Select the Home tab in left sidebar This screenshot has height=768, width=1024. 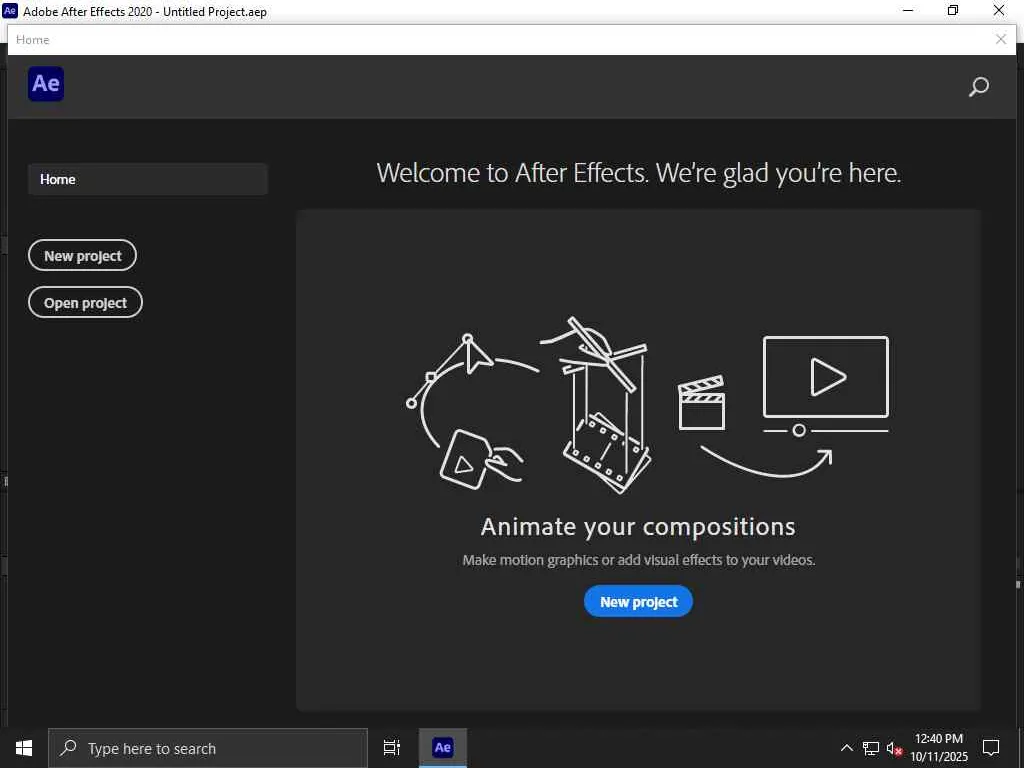(x=148, y=179)
